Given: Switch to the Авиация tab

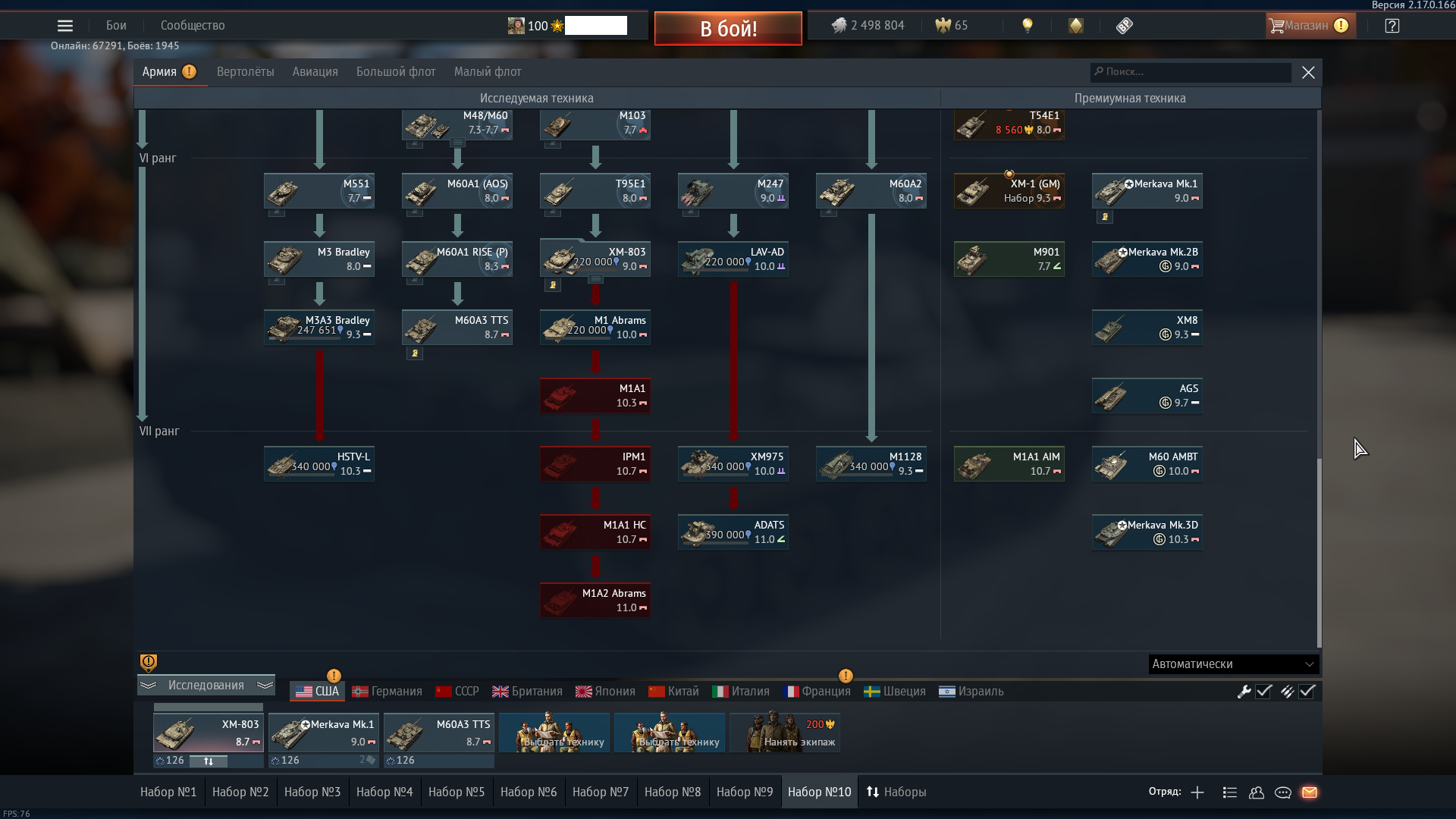Looking at the screenshot, I should point(315,72).
